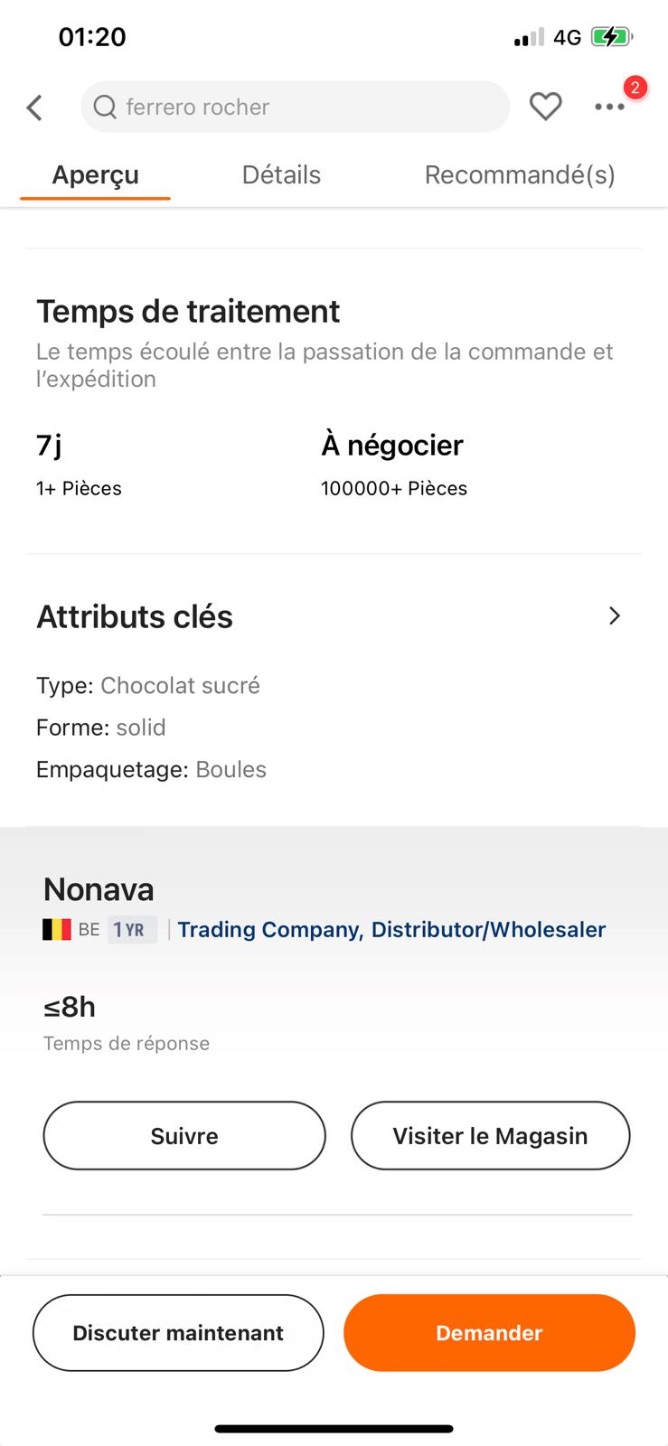This screenshot has width=668, height=1446.
Task: Open the three-dot more options menu
Action: click(609, 107)
